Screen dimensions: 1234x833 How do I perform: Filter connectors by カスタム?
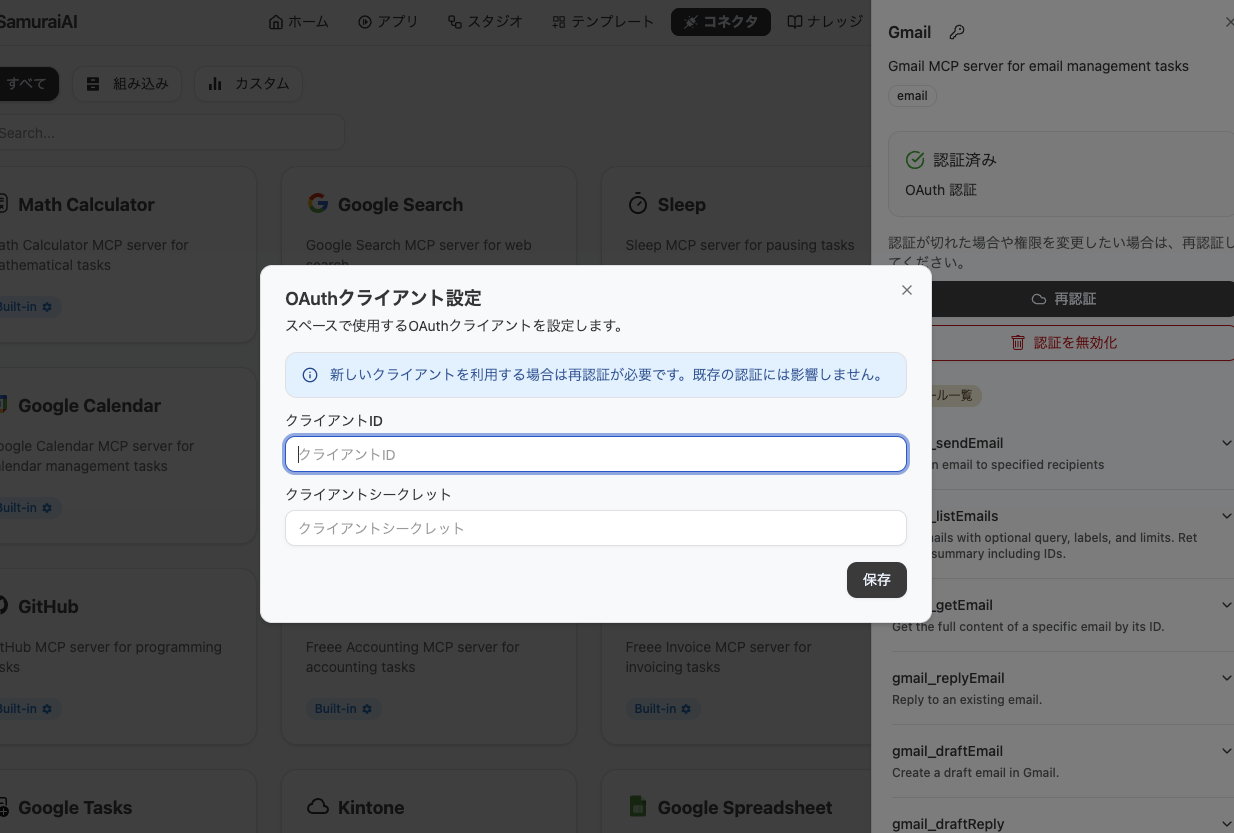pos(248,84)
